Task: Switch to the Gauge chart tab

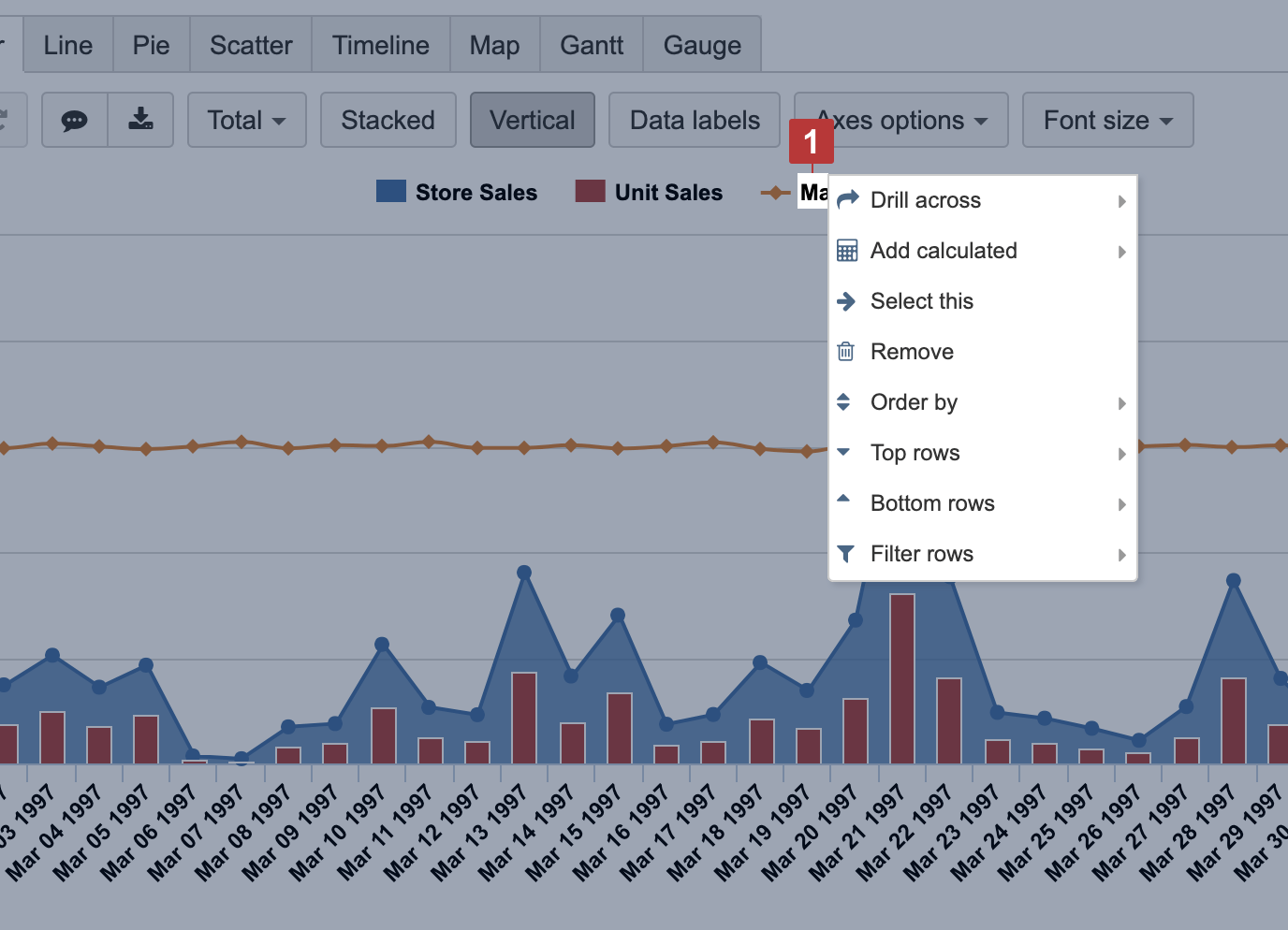Action: point(701,45)
